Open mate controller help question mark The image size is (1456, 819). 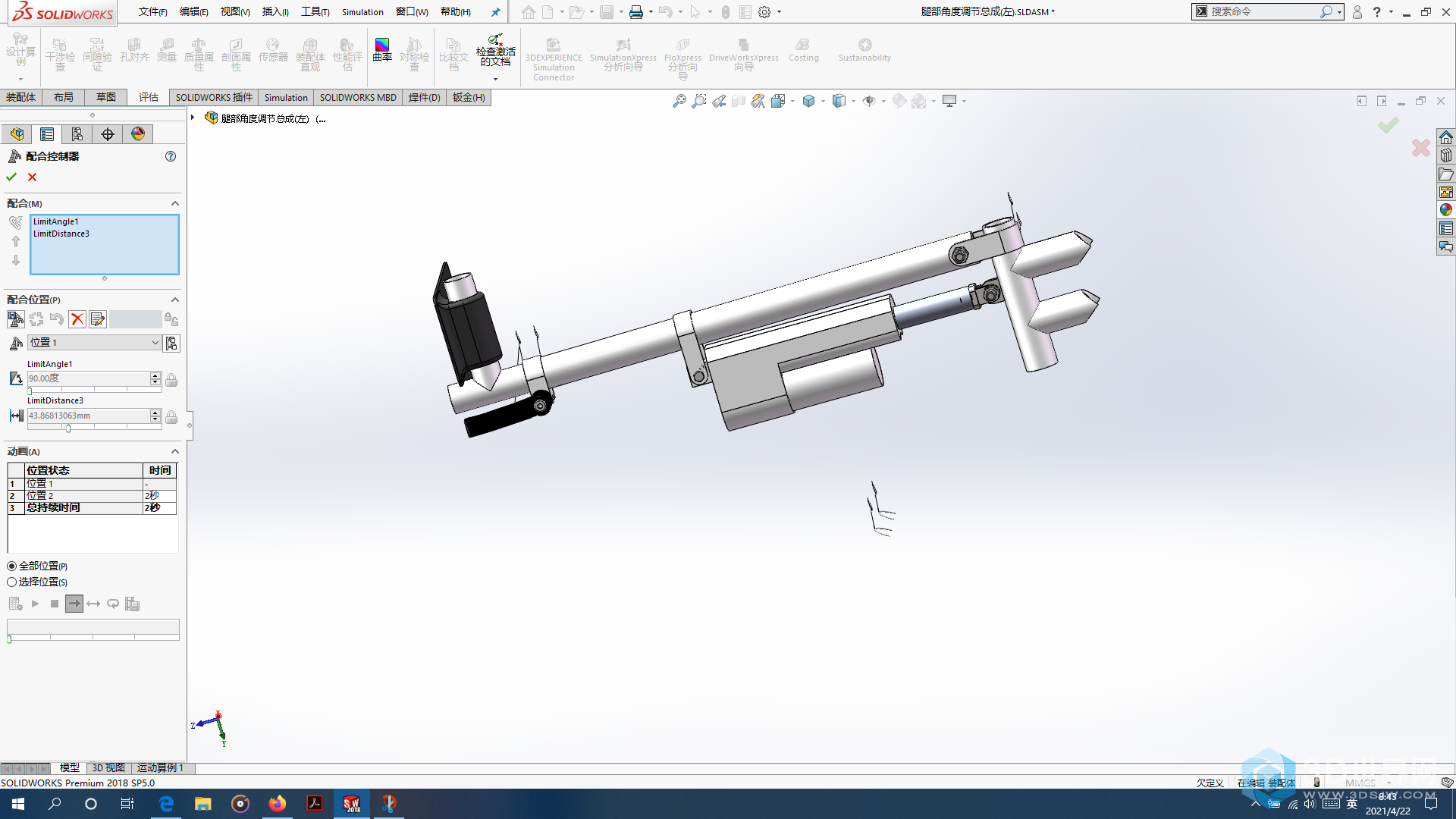coord(171,156)
